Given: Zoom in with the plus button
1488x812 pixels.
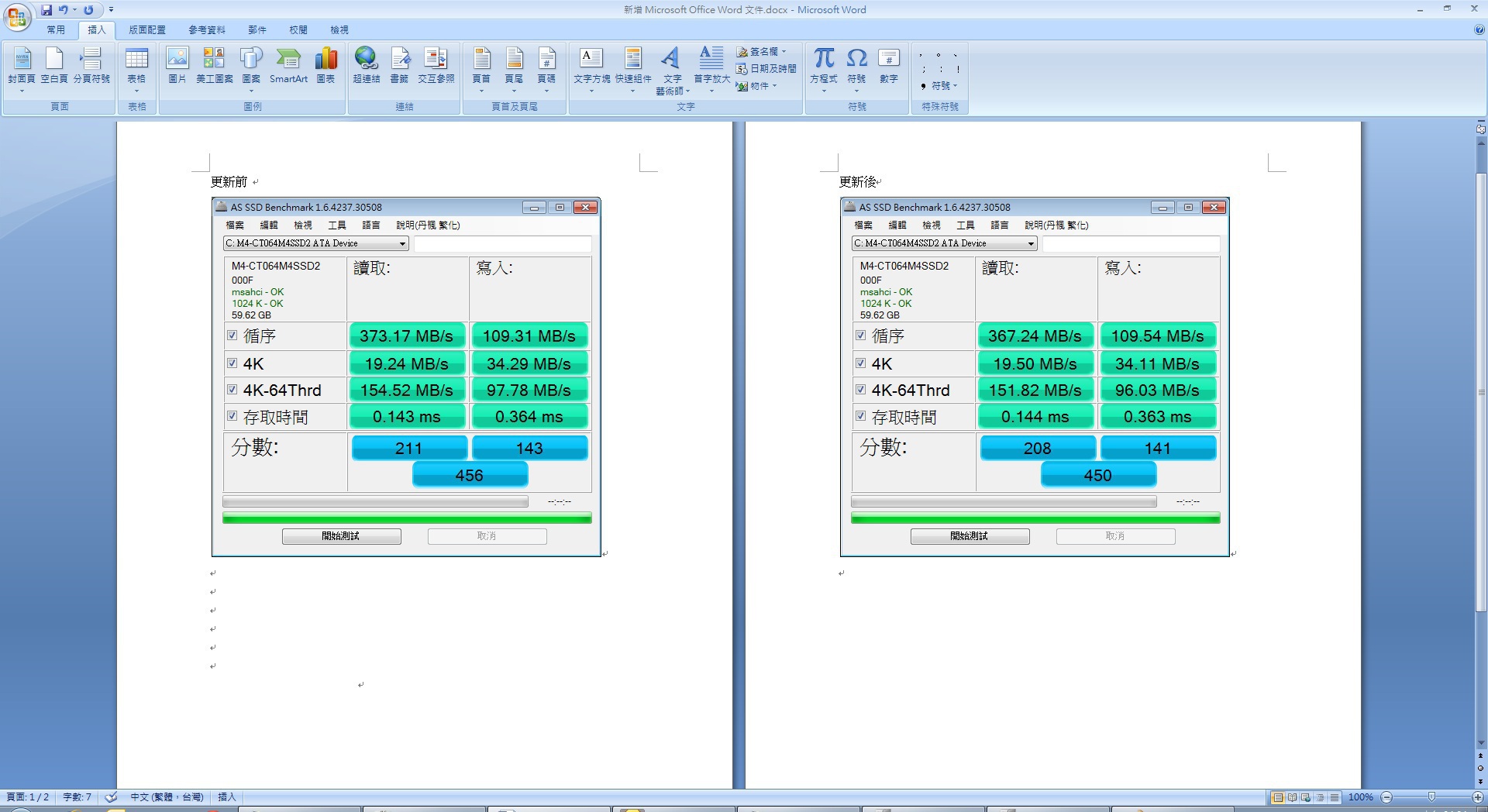Looking at the screenshot, I should click(1477, 797).
